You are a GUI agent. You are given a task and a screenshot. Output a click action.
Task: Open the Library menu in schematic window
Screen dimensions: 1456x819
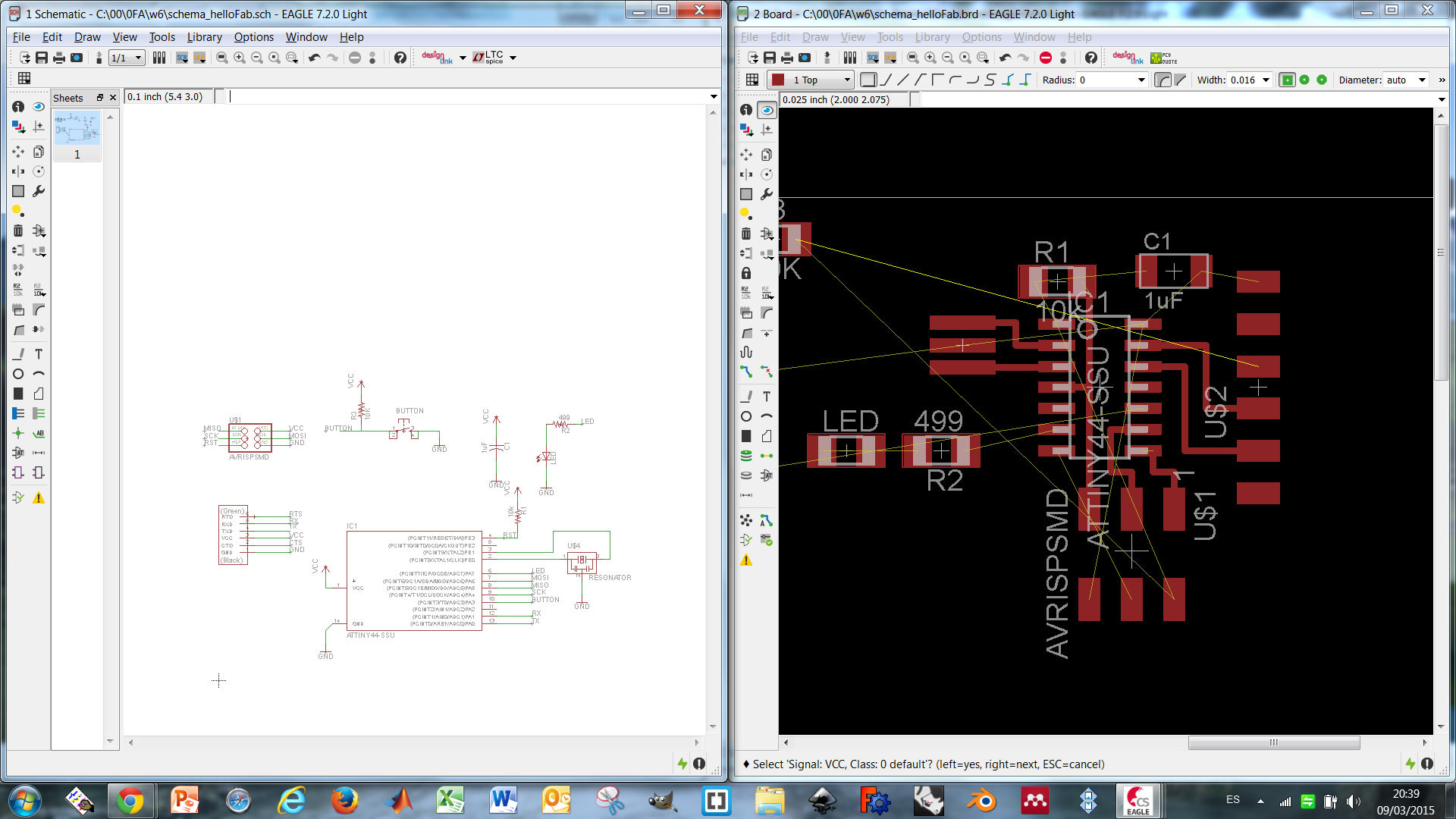pyautogui.click(x=204, y=37)
